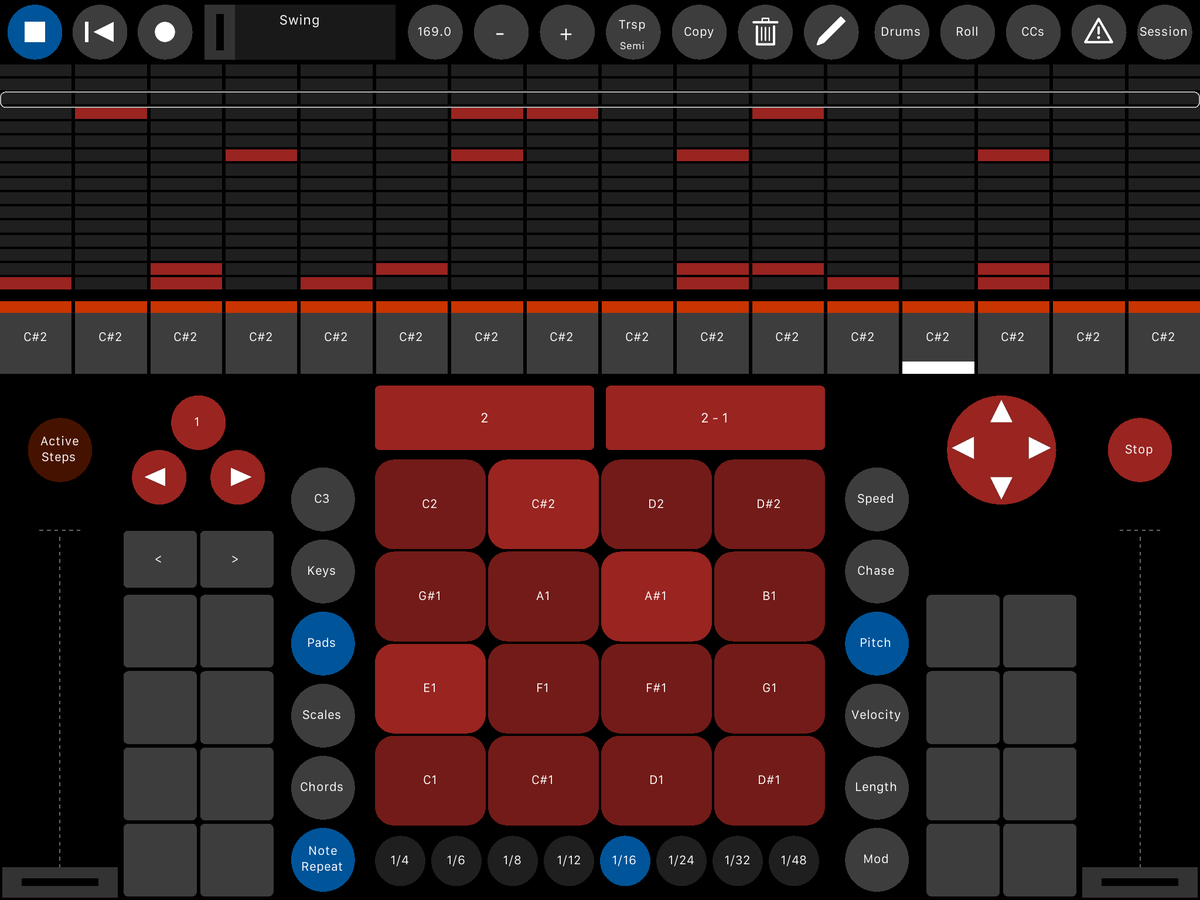
Task: Switch to the Session view
Action: click(x=1163, y=31)
